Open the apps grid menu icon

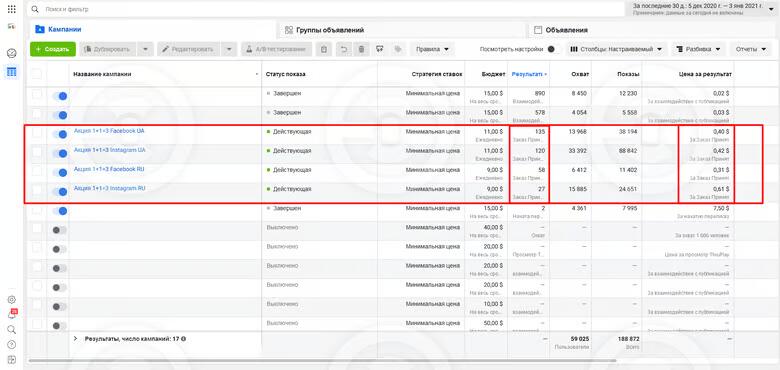pyautogui.click(x=12, y=9)
